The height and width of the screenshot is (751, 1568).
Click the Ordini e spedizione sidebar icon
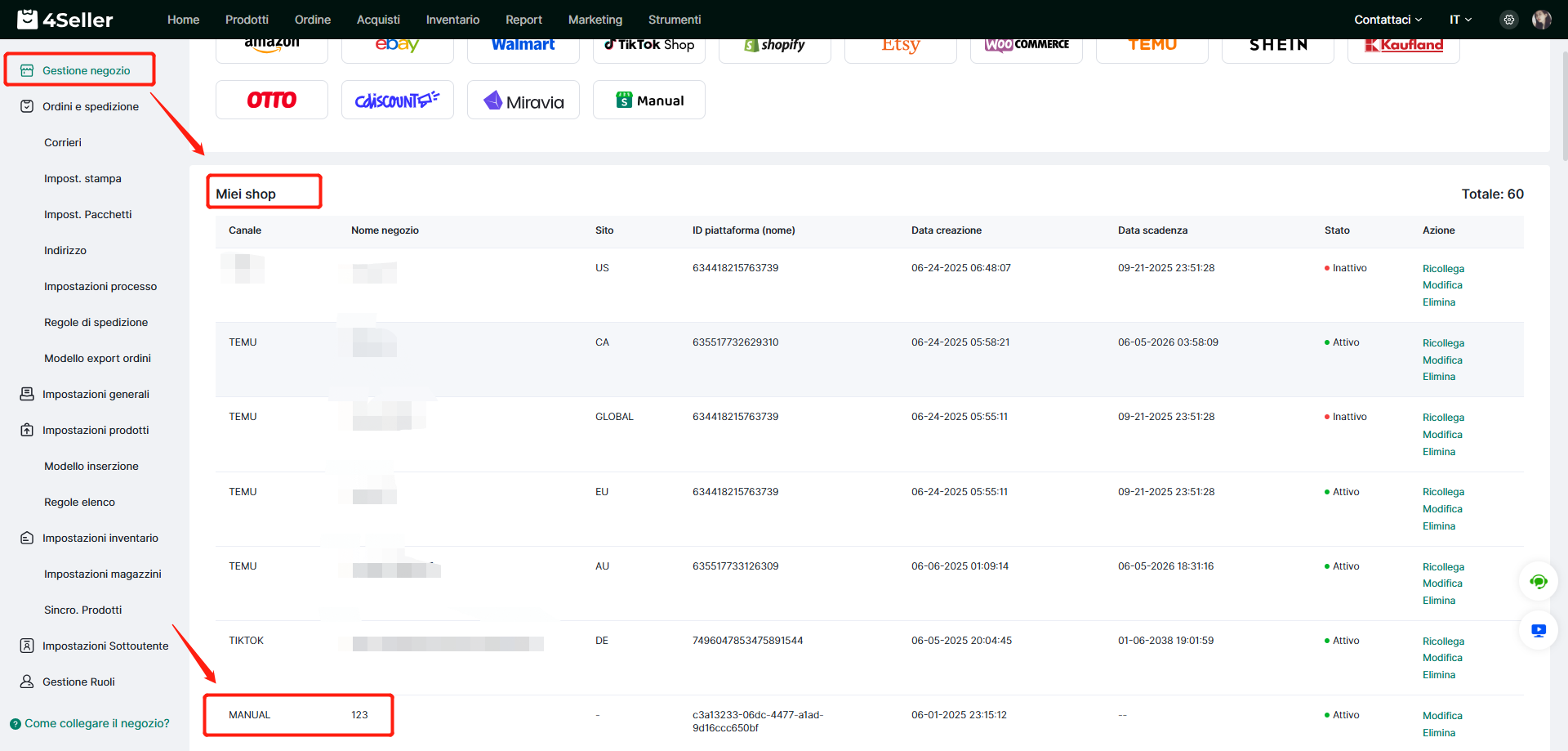coord(27,106)
